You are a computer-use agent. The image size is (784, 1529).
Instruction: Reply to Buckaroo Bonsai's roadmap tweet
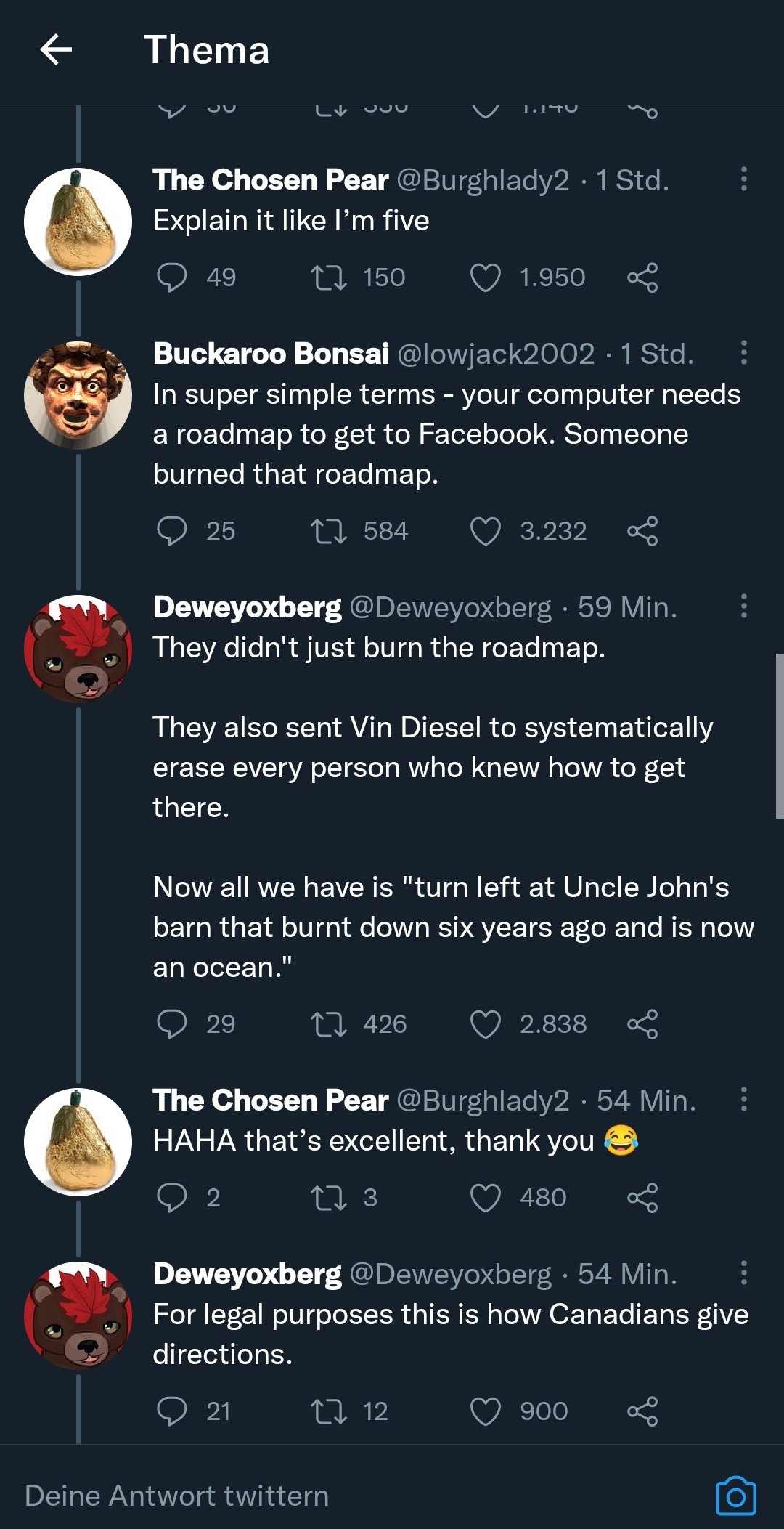tap(172, 531)
